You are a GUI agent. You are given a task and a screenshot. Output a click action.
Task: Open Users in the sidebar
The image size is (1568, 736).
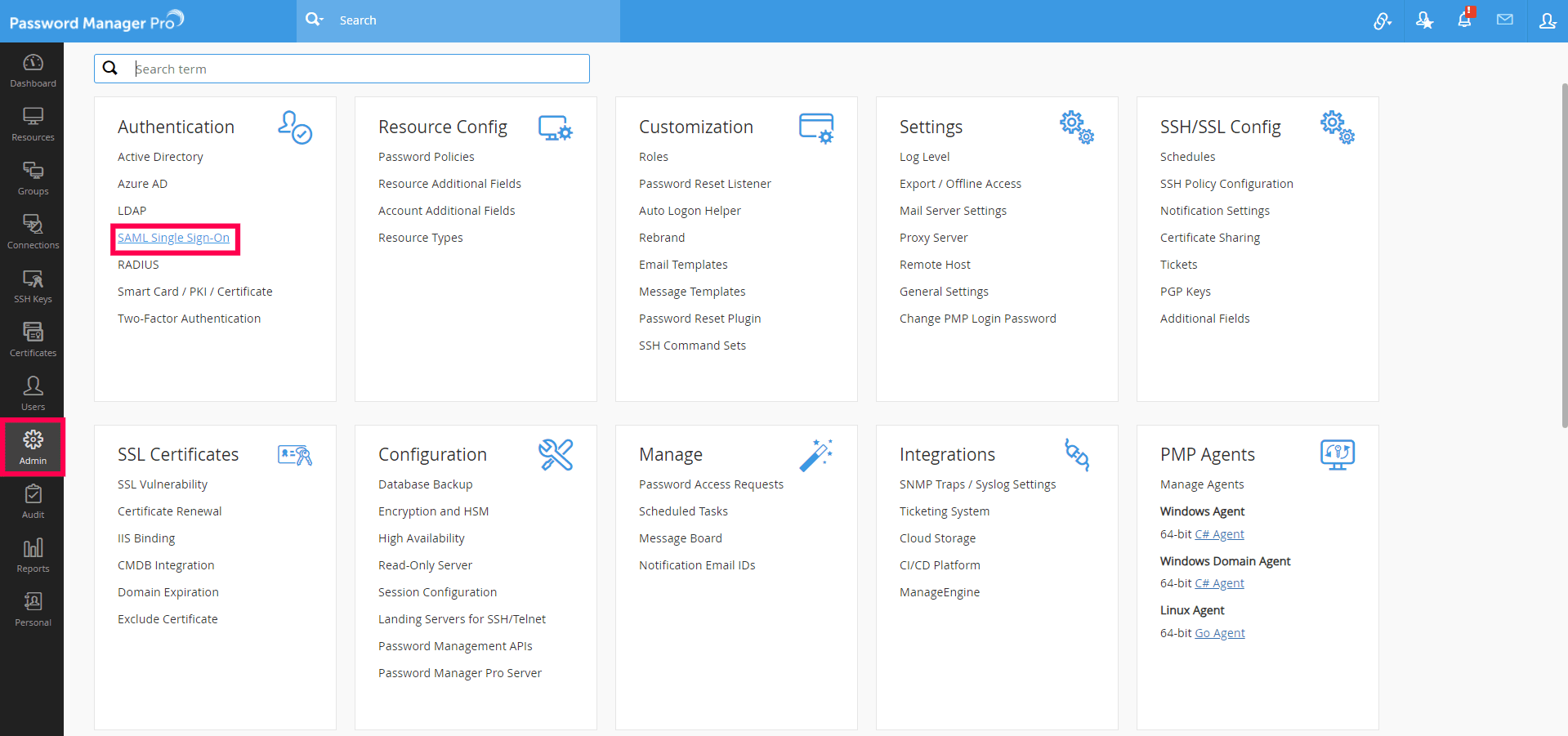click(33, 394)
